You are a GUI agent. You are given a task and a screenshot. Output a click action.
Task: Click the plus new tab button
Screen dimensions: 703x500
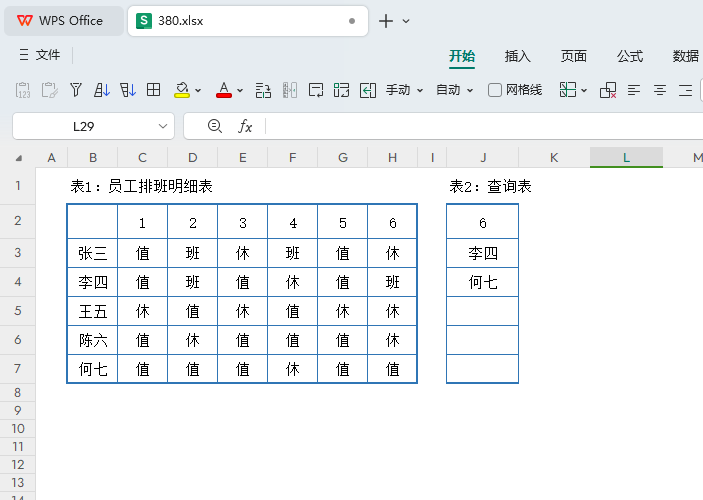[386, 21]
